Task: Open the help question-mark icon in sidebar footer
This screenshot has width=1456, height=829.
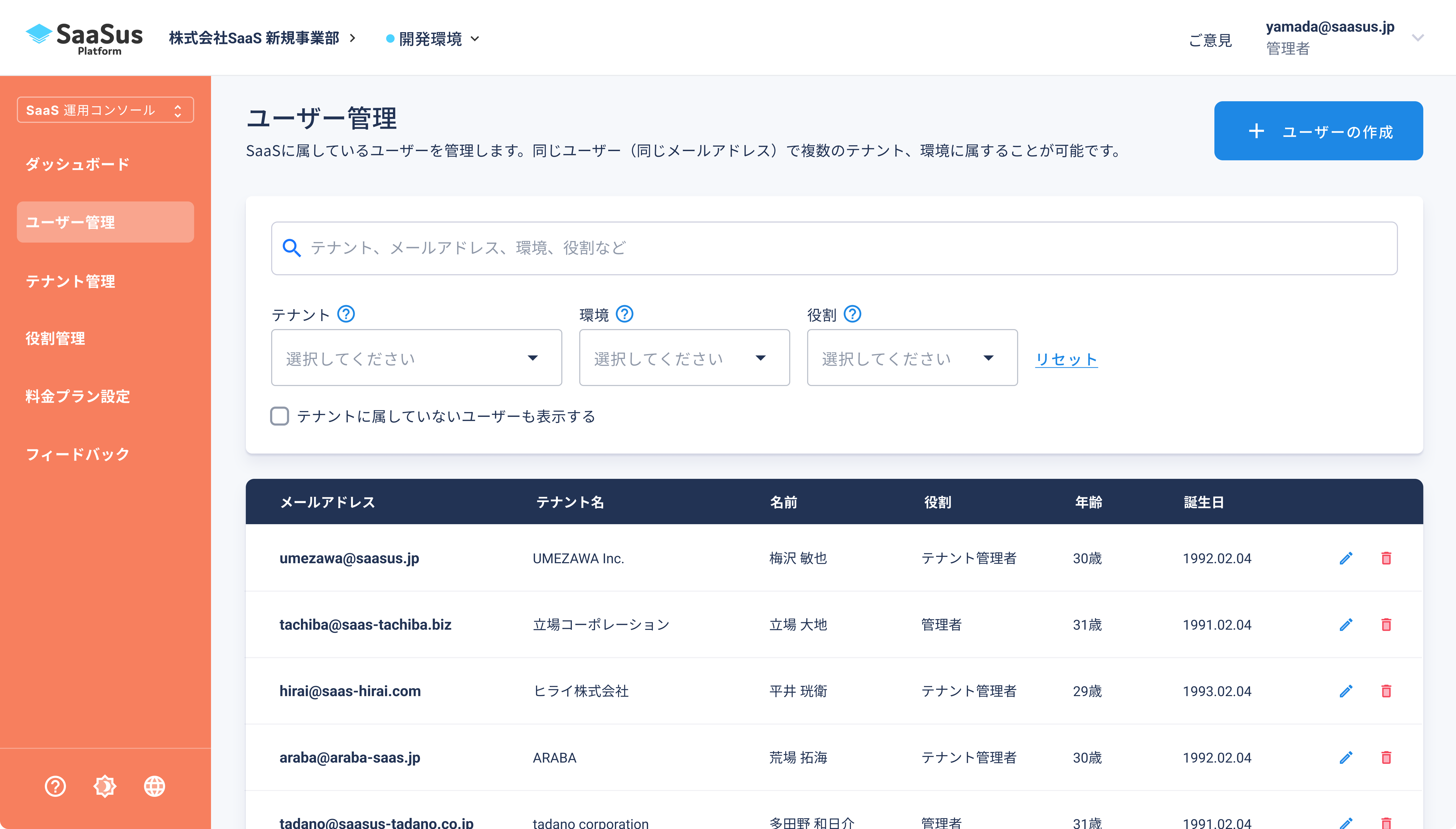Action: (x=55, y=786)
